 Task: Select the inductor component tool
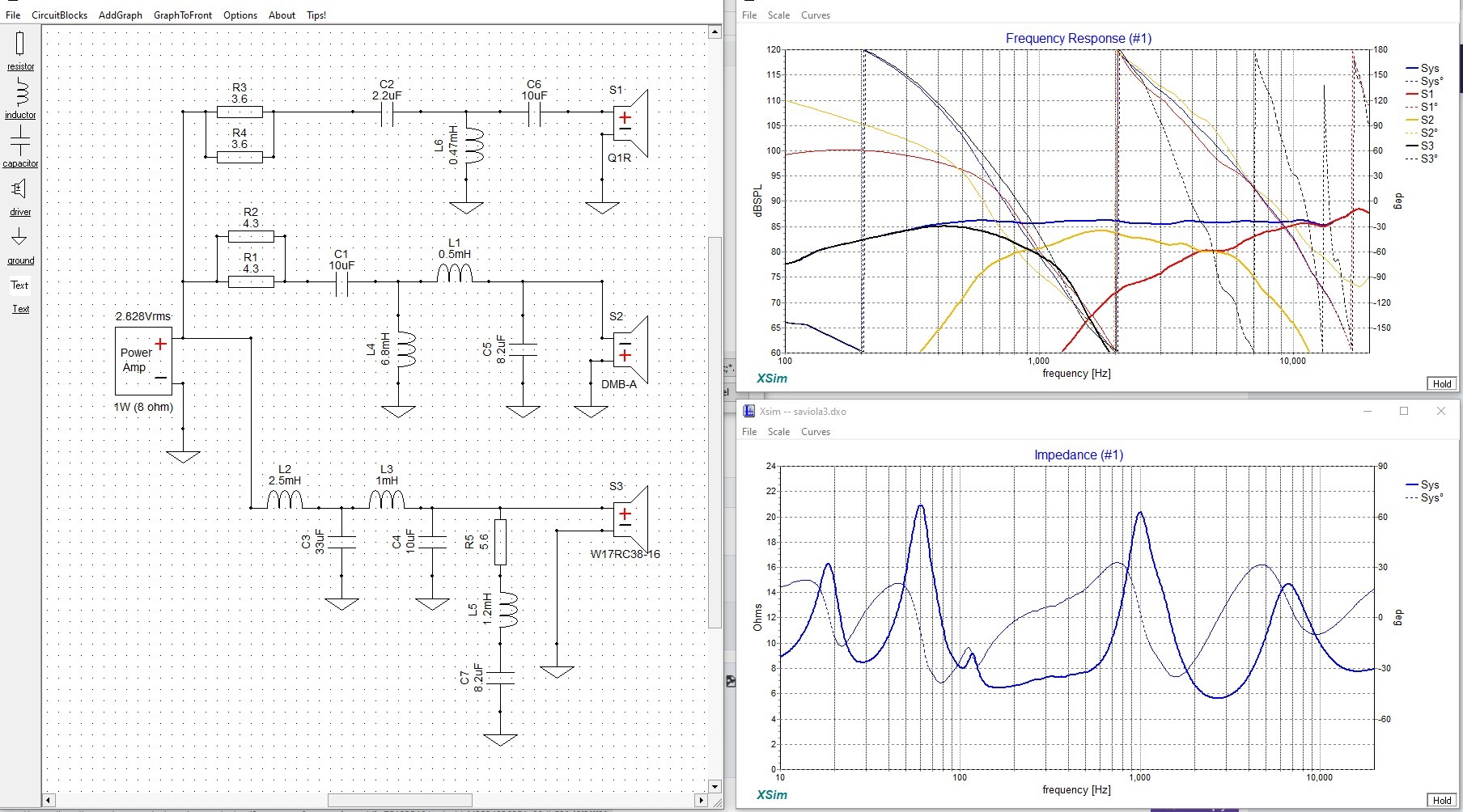pyautogui.click(x=20, y=99)
